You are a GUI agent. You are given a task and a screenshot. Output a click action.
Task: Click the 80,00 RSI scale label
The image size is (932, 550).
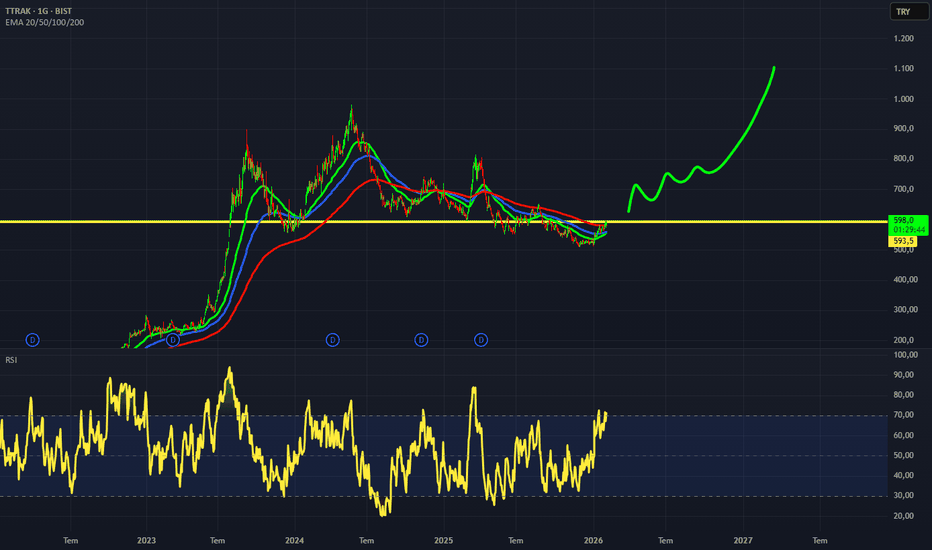click(903, 395)
